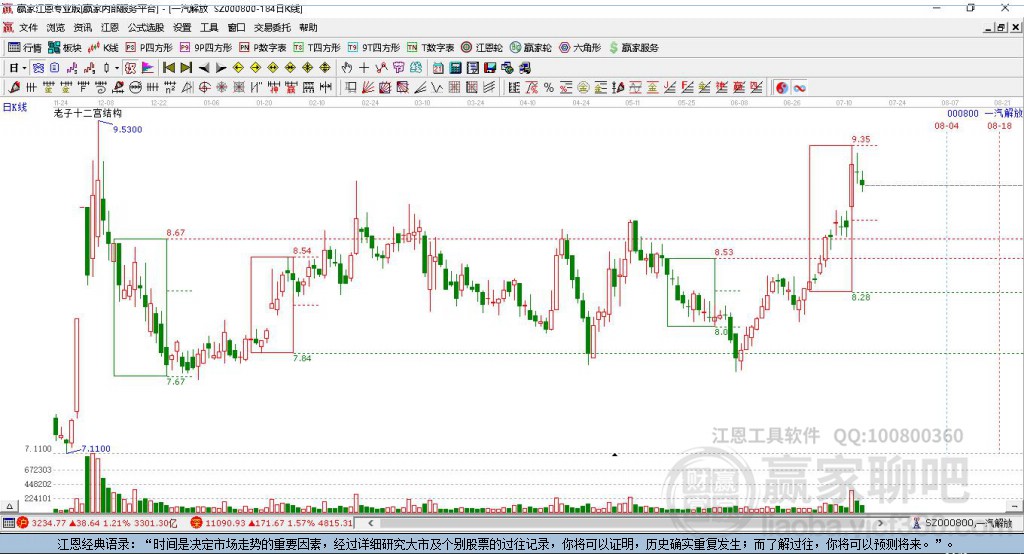Click the 沪 index 3234.77 status entry
Screen dimensions: 1024x554
pos(97,523)
